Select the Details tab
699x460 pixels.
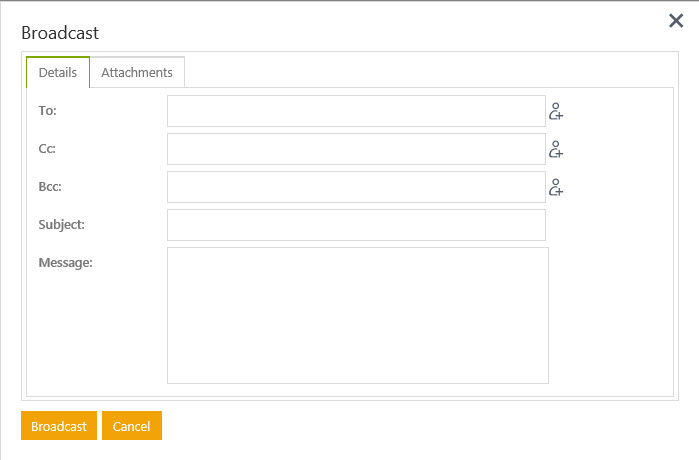point(58,73)
